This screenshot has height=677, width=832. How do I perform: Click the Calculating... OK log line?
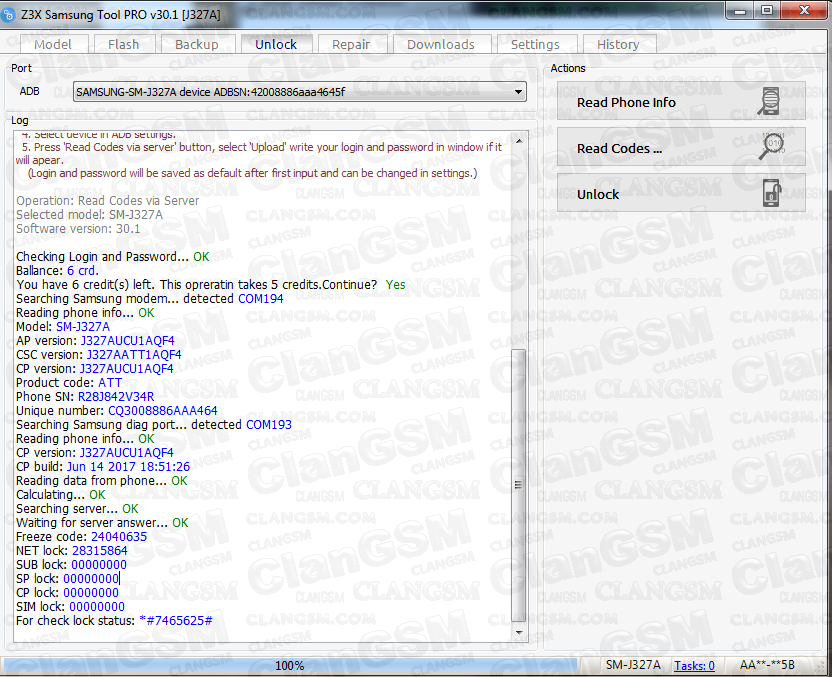tap(60, 494)
